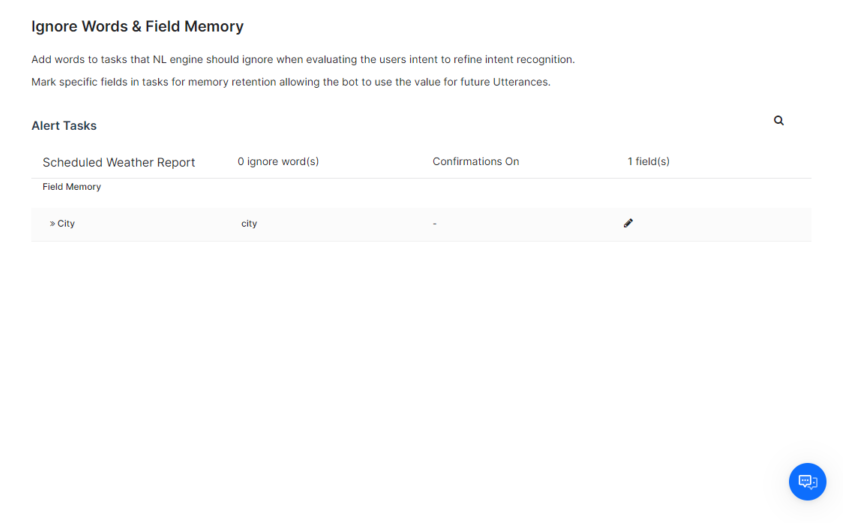Expand the City field chevron
The height and width of the screenshot is (526, 845).
(x=52, y=224)
